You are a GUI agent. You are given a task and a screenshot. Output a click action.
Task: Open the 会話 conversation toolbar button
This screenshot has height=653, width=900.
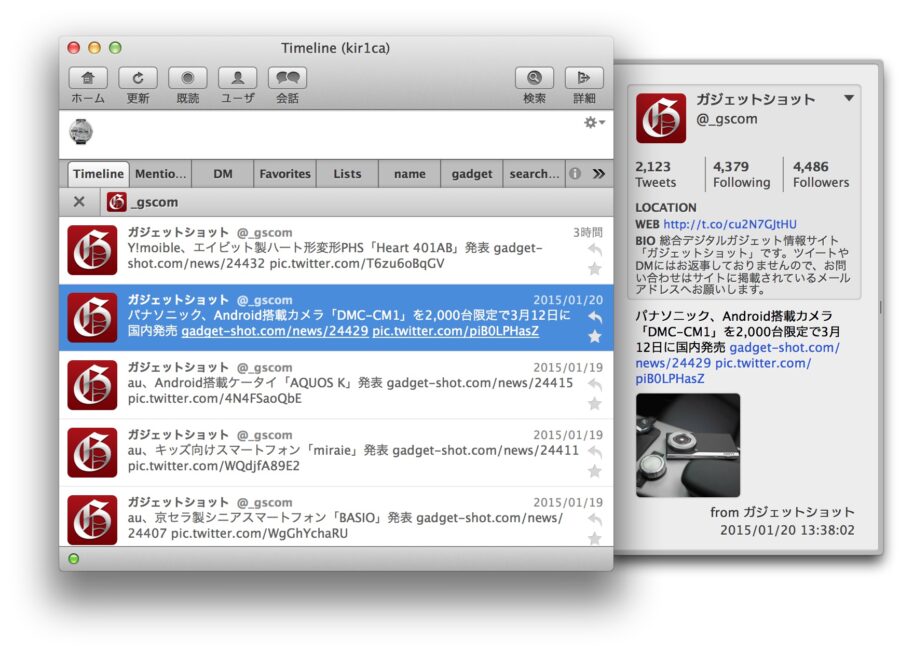pos(288,78)
